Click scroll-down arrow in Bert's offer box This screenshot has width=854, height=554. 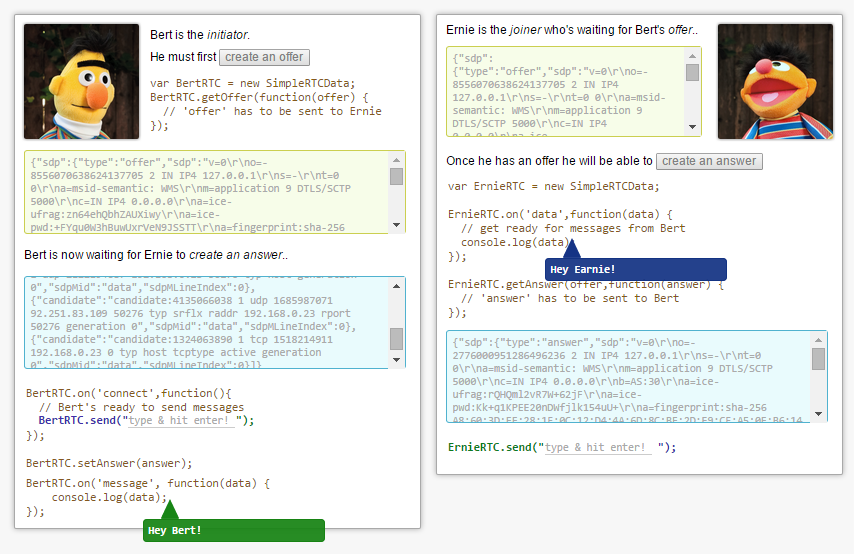[396, 225]
